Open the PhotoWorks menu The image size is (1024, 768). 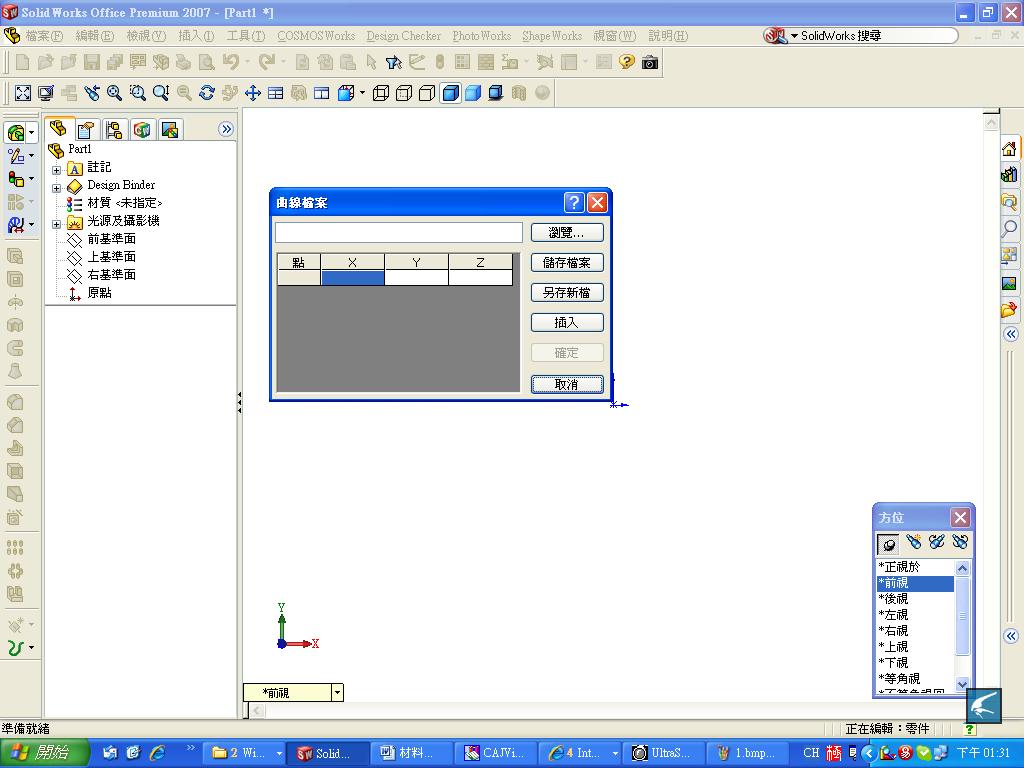pos(482,36)
